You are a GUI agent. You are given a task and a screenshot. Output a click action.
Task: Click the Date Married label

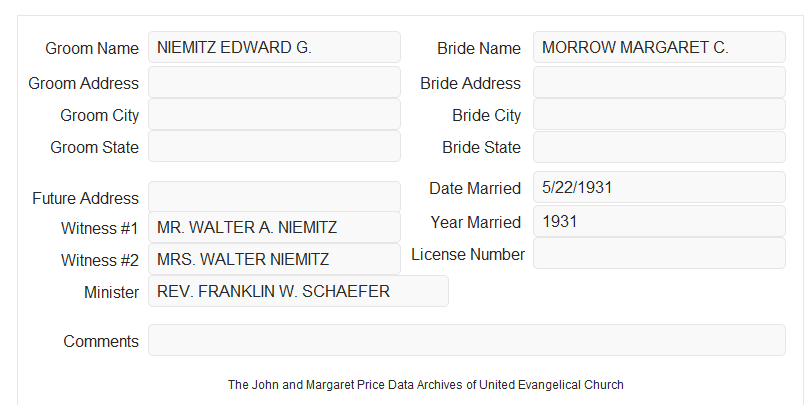(475, 188)
